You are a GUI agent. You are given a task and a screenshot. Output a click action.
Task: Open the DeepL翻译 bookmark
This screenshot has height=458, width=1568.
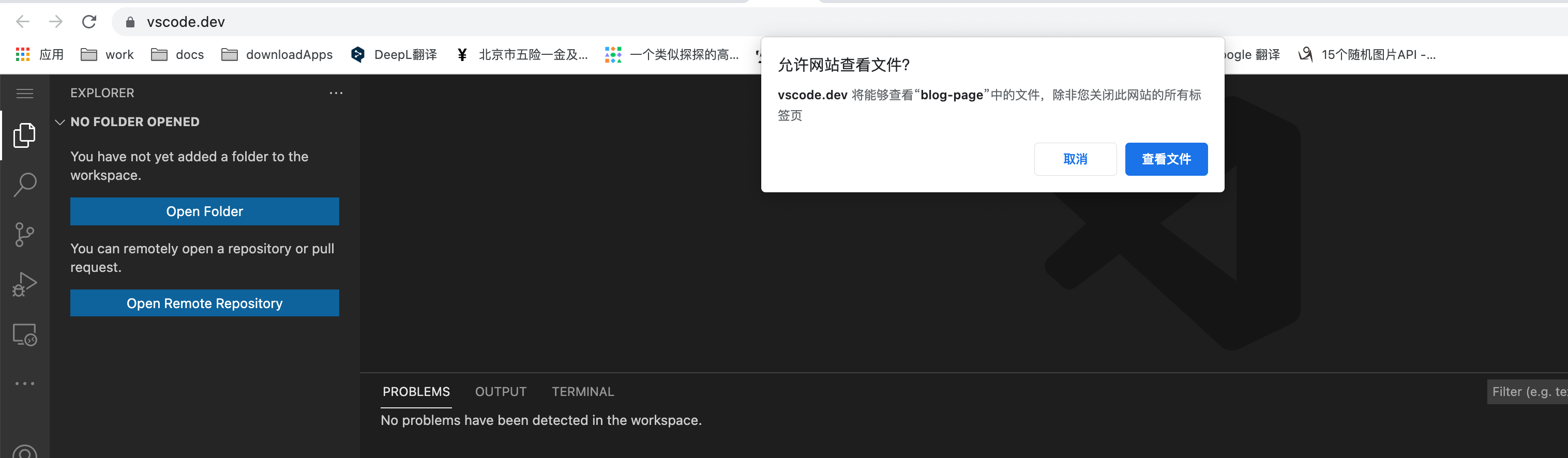[x=394, y=55]
